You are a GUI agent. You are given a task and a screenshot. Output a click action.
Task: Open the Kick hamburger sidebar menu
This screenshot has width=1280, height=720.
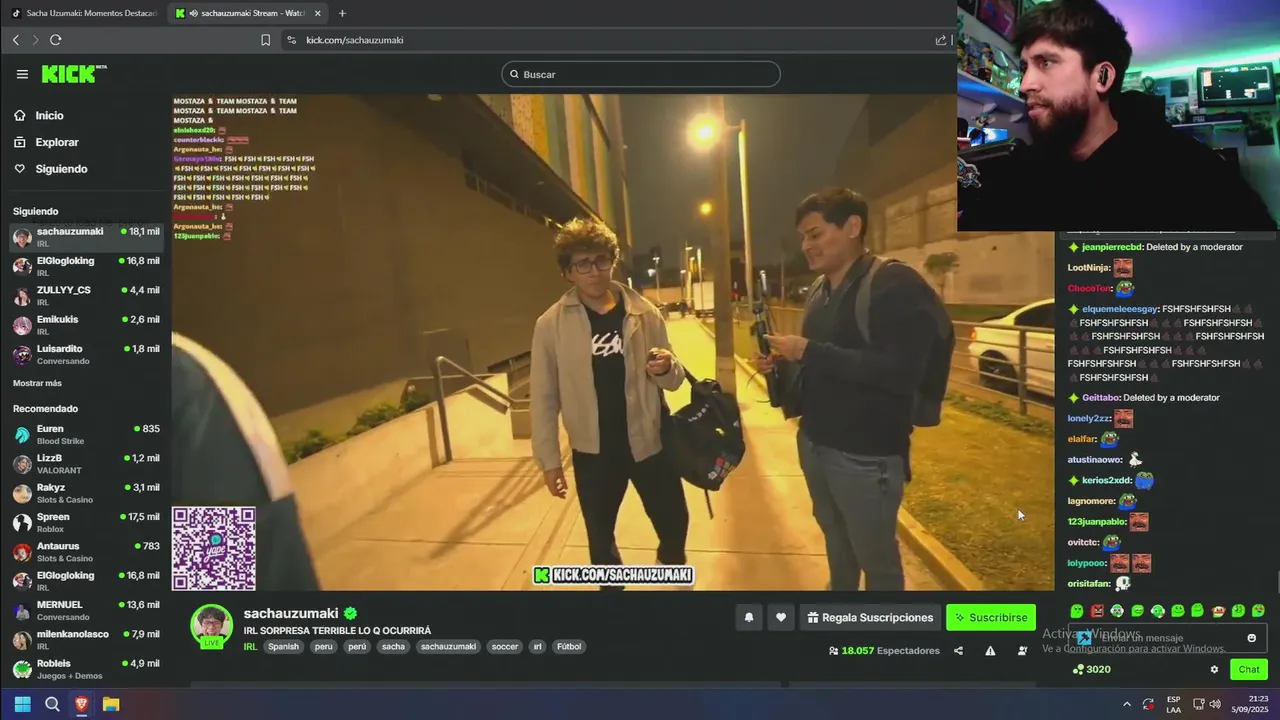pos(22,74)
